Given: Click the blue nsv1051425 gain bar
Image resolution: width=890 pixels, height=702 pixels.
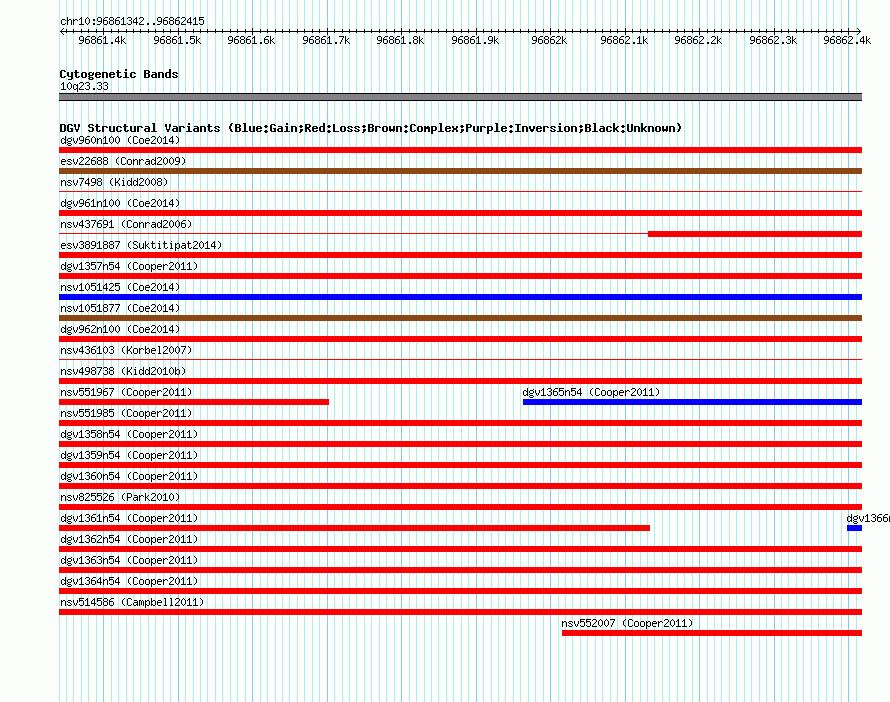Looking at the screenshot, I should coord(460,297).
